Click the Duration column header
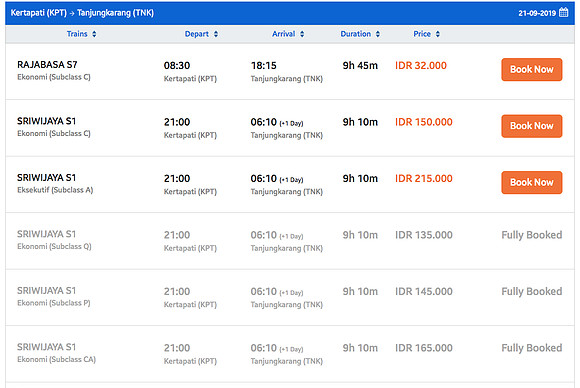This screenshot has height=388, width=580. (355, 34)
